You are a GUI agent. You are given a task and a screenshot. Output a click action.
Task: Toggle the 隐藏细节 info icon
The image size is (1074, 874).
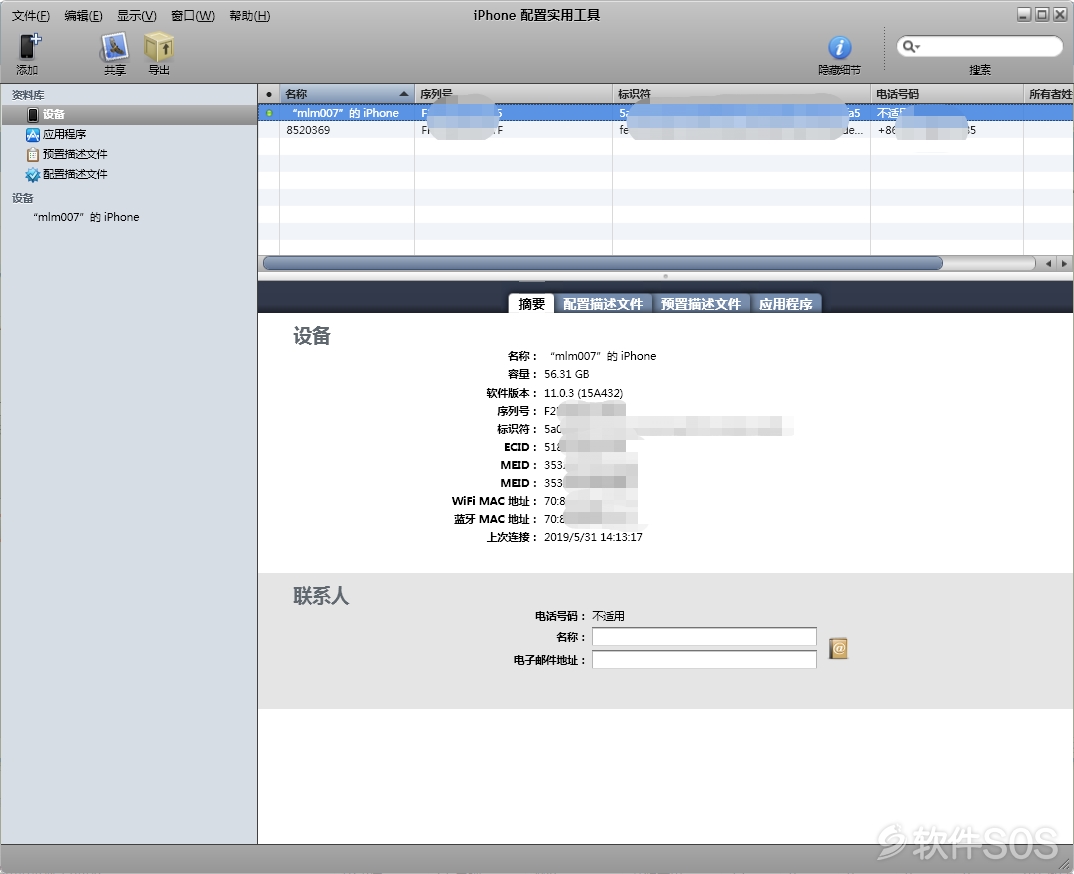840,47
